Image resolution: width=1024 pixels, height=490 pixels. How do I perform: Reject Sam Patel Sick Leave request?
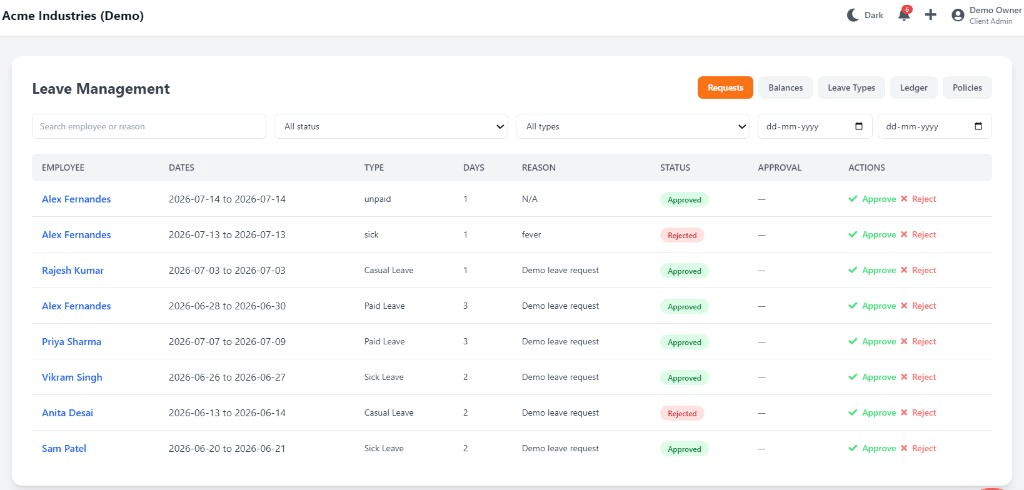(x=918, y=448)
